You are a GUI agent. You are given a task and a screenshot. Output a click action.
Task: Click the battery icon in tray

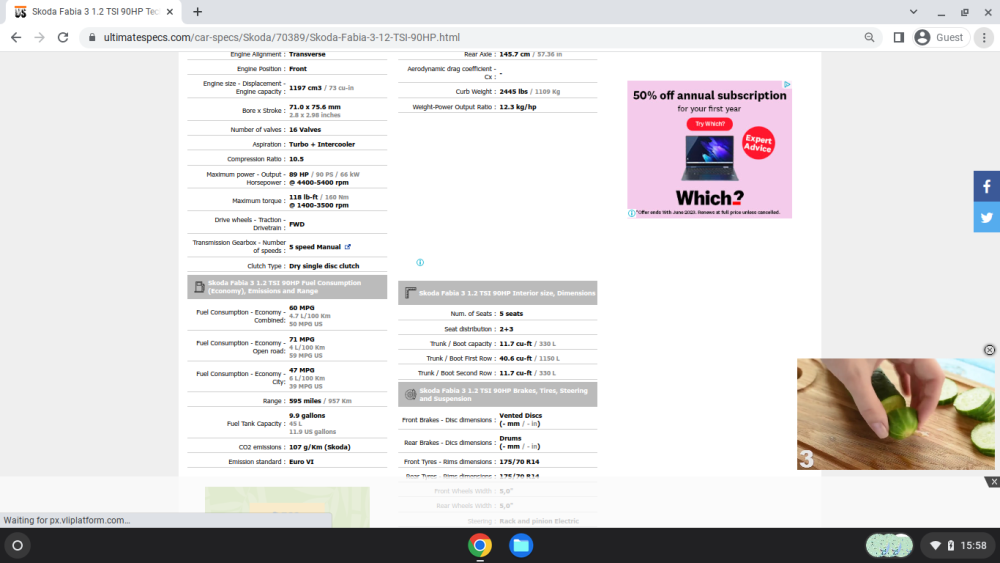tap(950, 545)
